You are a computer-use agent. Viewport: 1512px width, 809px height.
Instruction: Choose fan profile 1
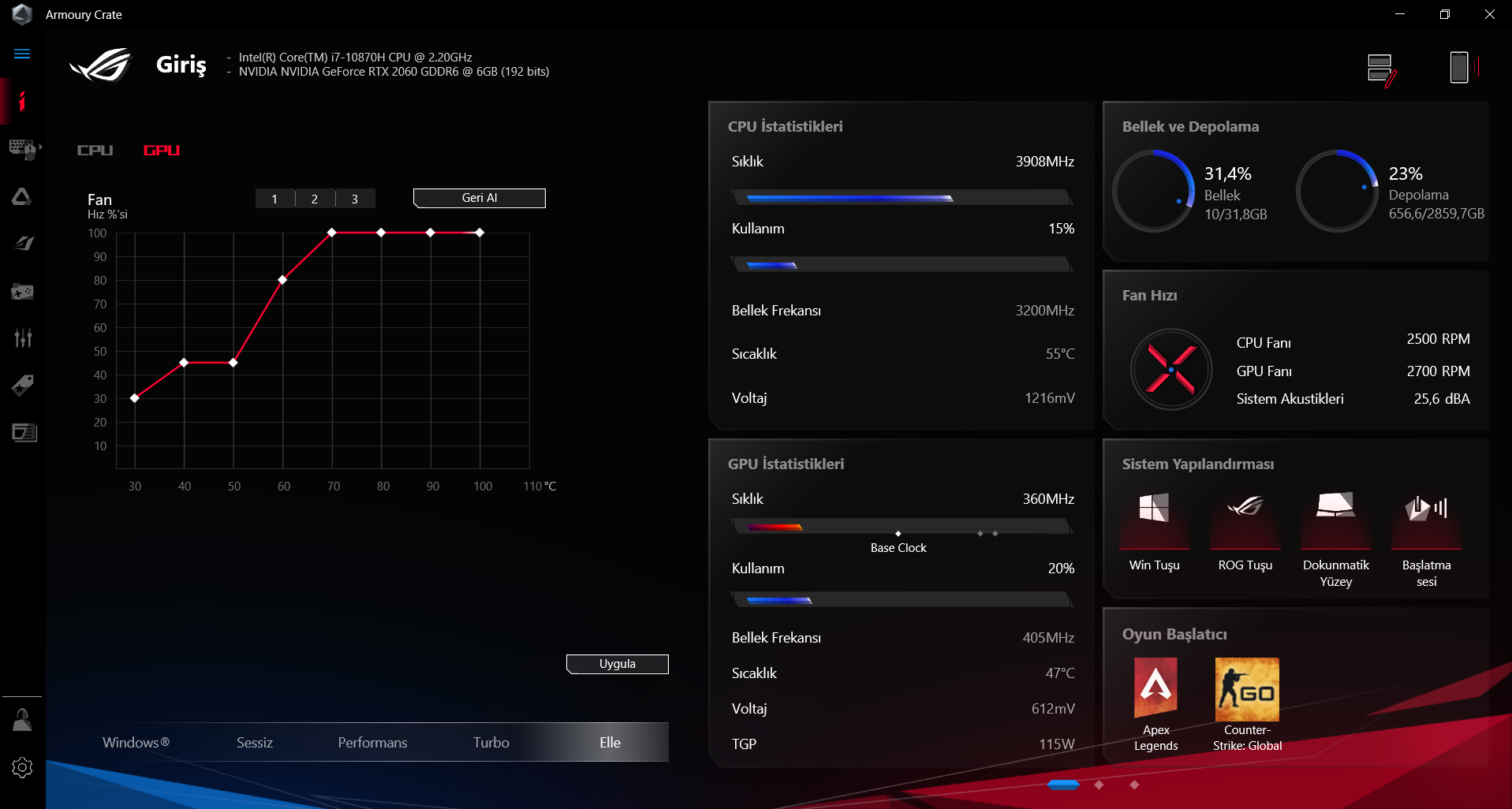pos(274,199)
